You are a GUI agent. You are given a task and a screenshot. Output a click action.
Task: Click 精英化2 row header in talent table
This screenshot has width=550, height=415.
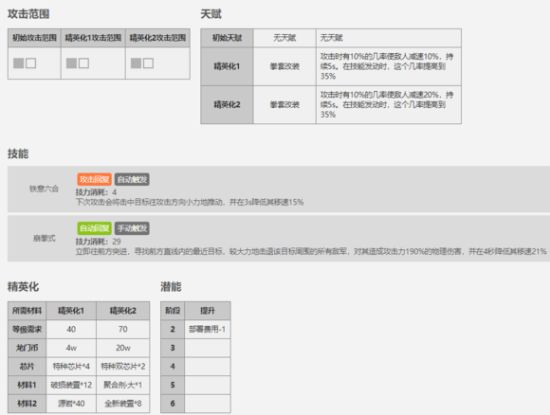coord(227,105)
